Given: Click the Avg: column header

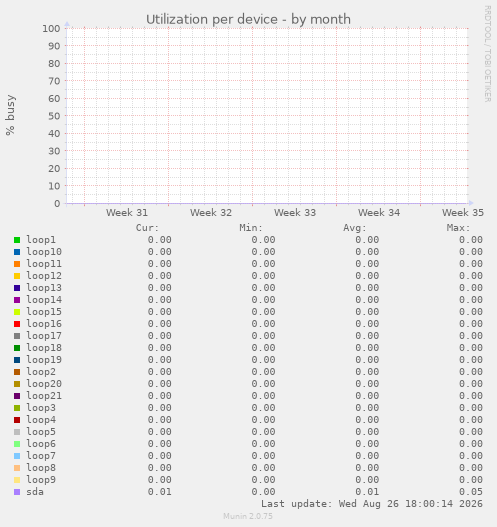Looking at the screenshot, I should pos(355,228).
